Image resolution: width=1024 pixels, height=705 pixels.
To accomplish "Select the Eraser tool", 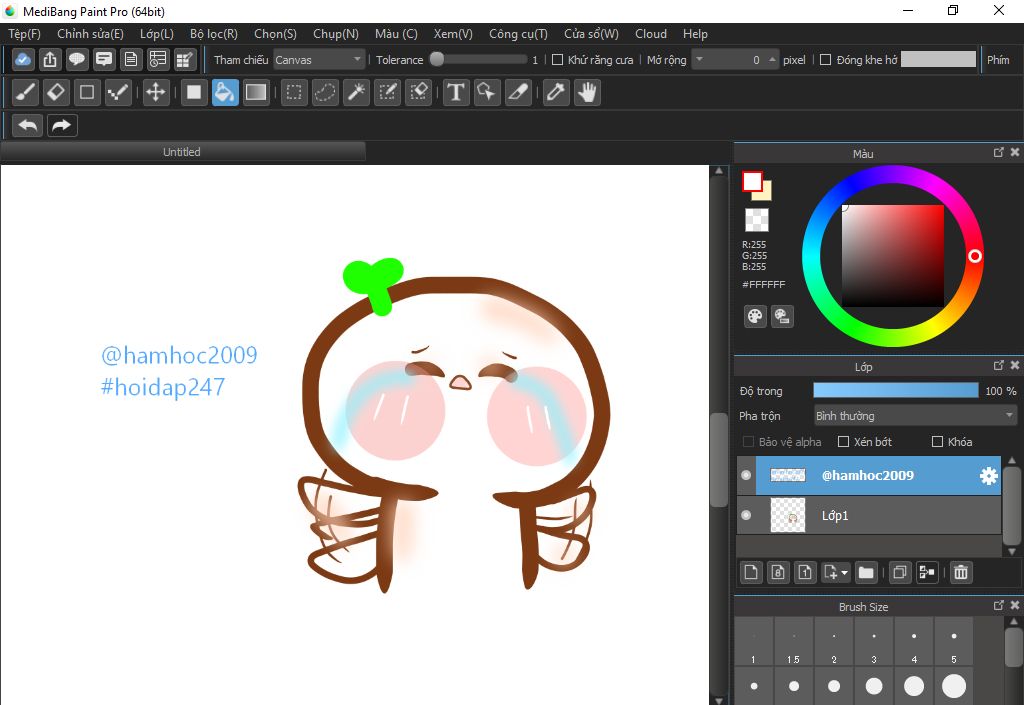I will click(x=57, y=93).
